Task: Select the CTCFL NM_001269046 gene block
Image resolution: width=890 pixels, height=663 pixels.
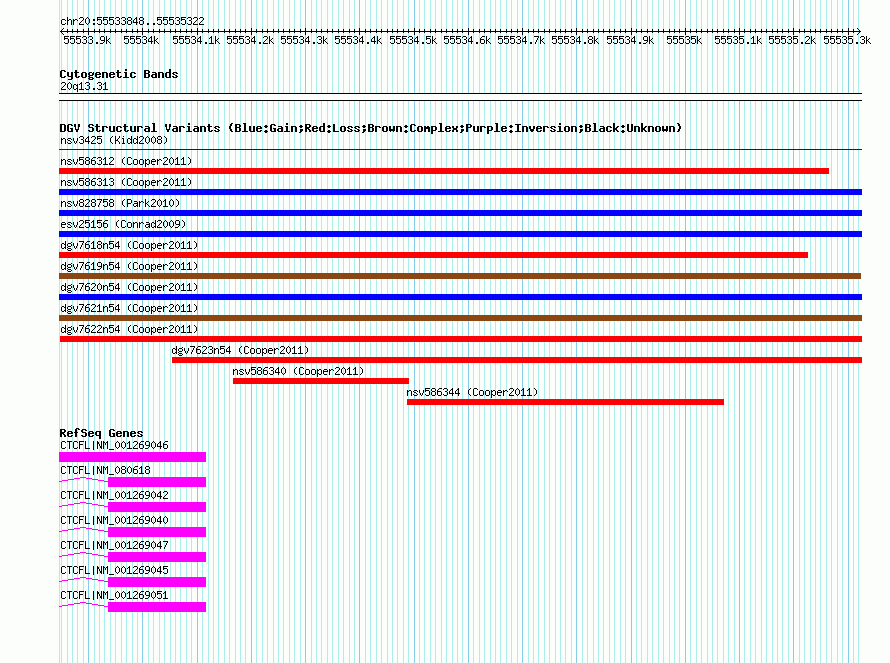Action: pyautogui.click(x=132, y=457)
